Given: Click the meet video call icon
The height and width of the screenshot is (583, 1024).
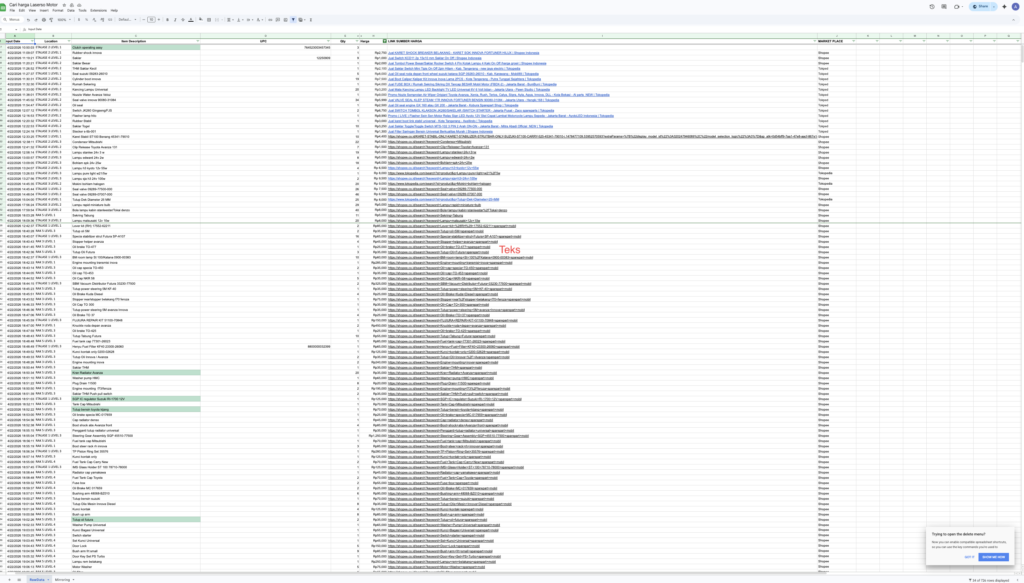Looking at the screenshot, I should point(957,7).
